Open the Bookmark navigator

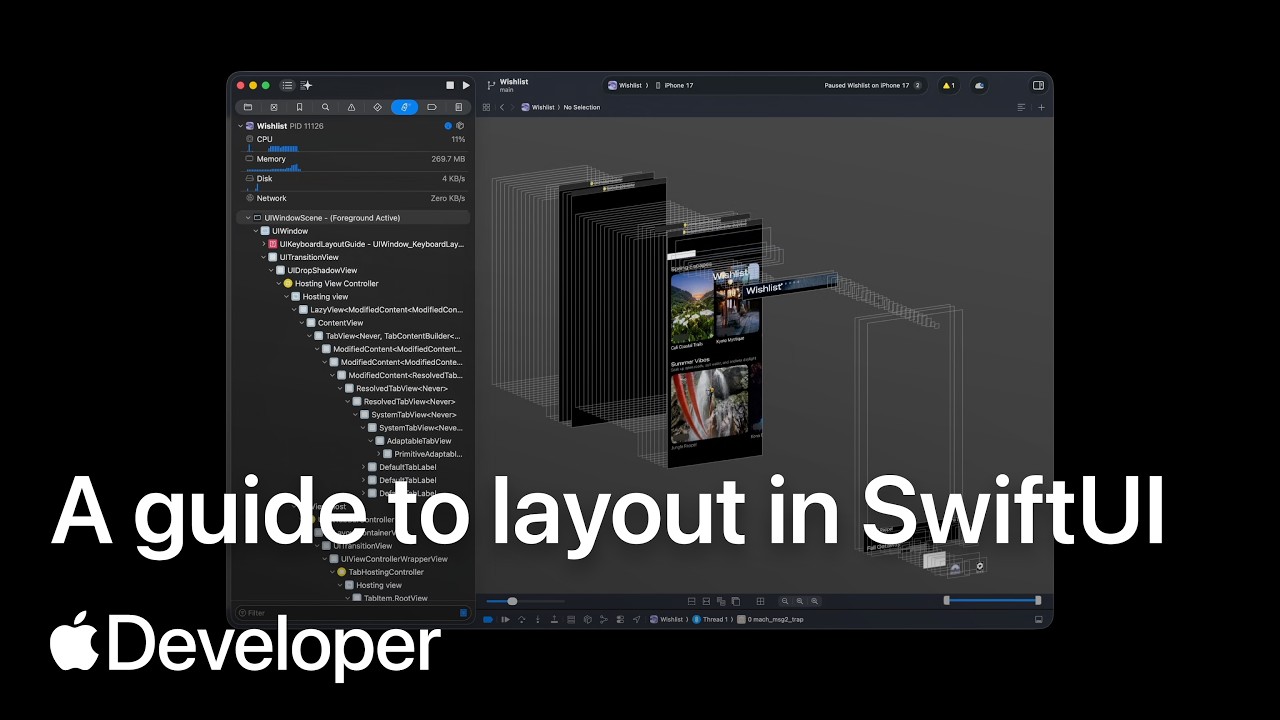[299, 107]
